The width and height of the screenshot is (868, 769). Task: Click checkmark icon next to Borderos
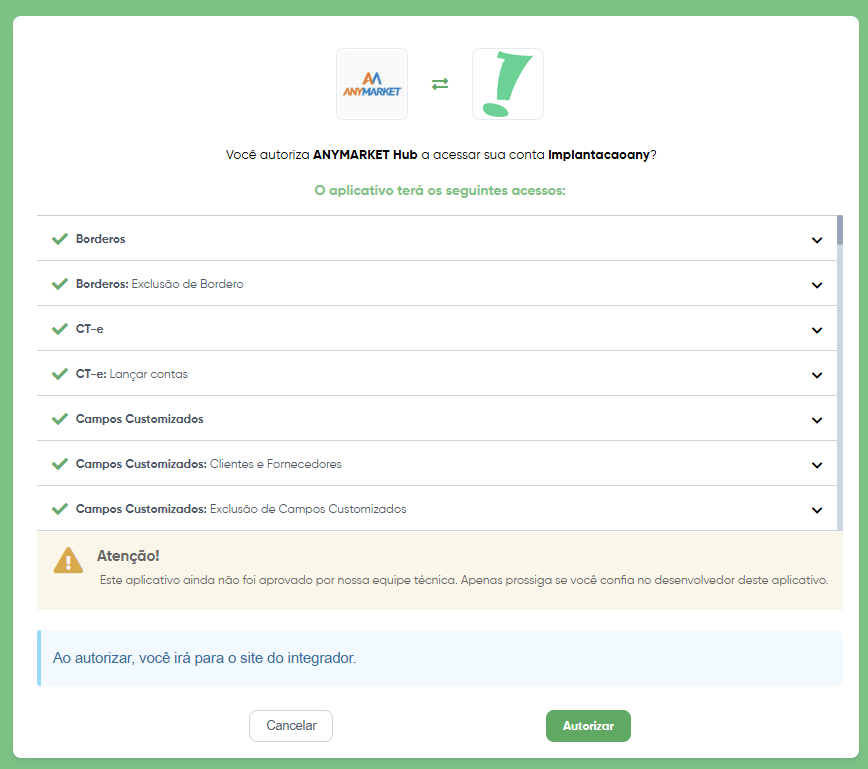59,239
